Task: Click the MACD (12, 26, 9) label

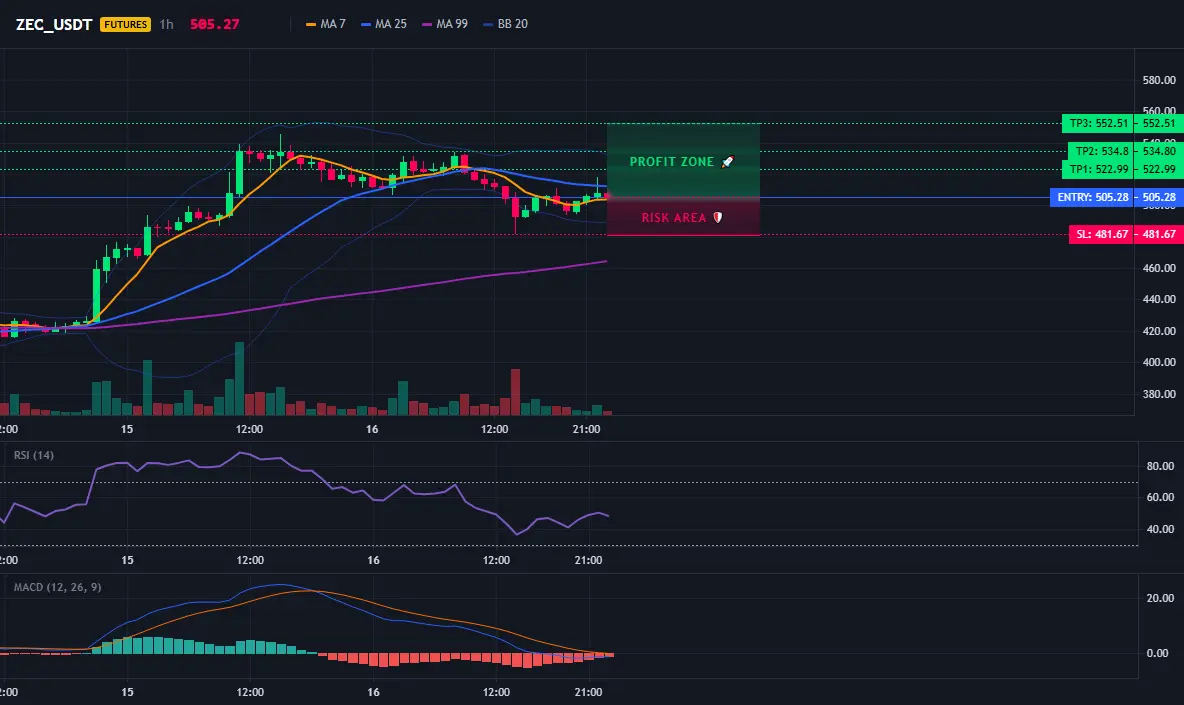Action: pos(57,587)
